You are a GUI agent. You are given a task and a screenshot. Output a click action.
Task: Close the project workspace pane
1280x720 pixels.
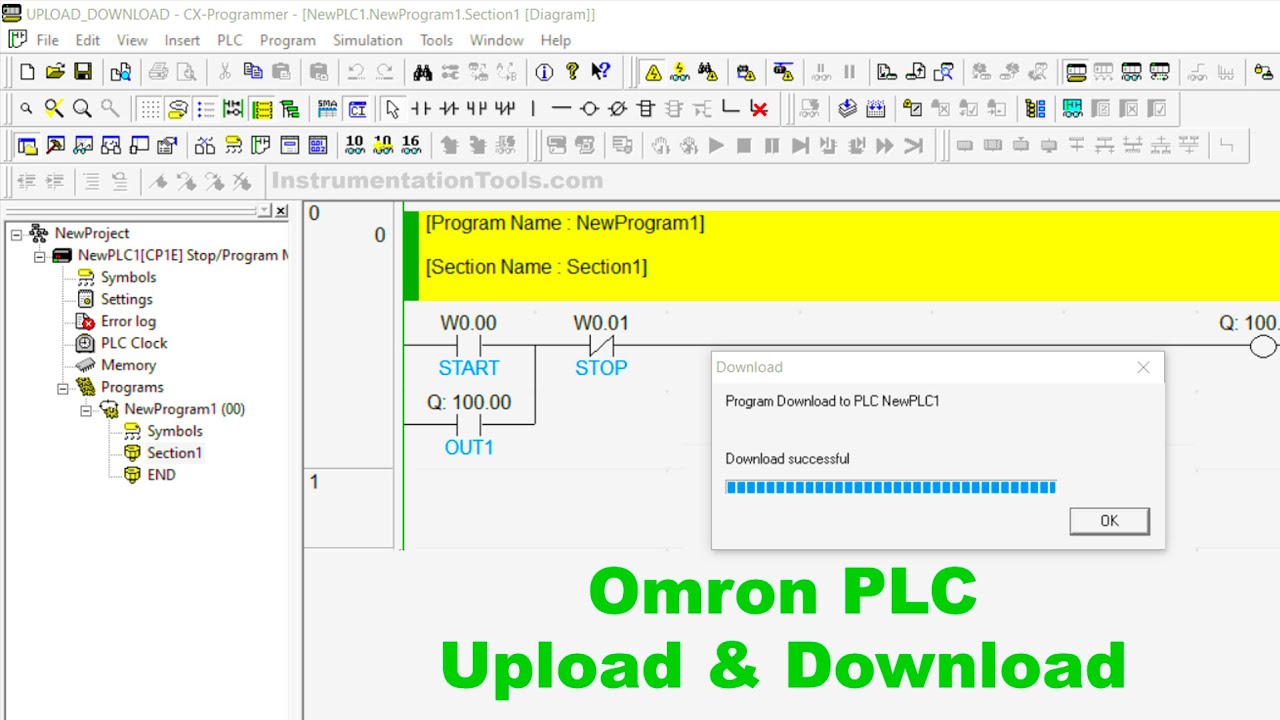(281, 211)
